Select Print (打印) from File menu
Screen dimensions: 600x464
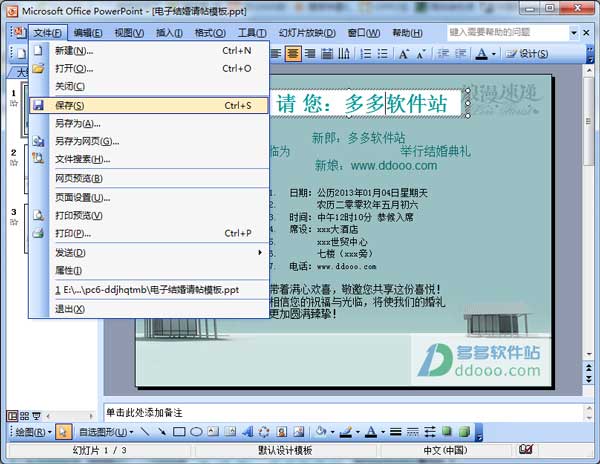(148, 233)
